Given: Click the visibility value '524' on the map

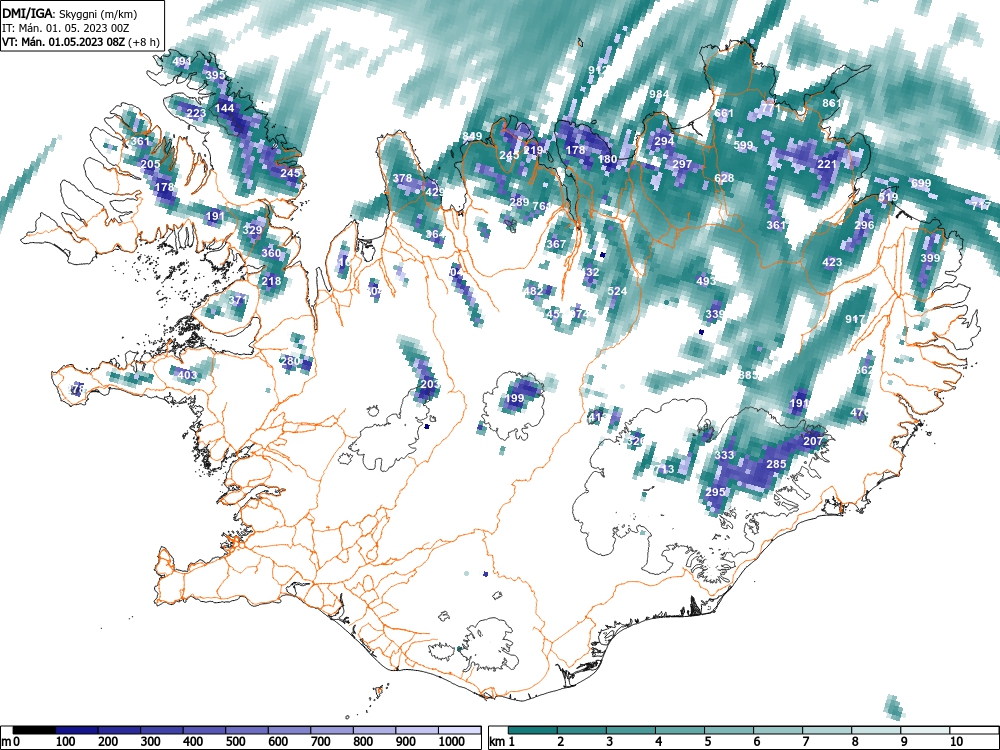Looking at the screenshot, I should coord(617,291).
